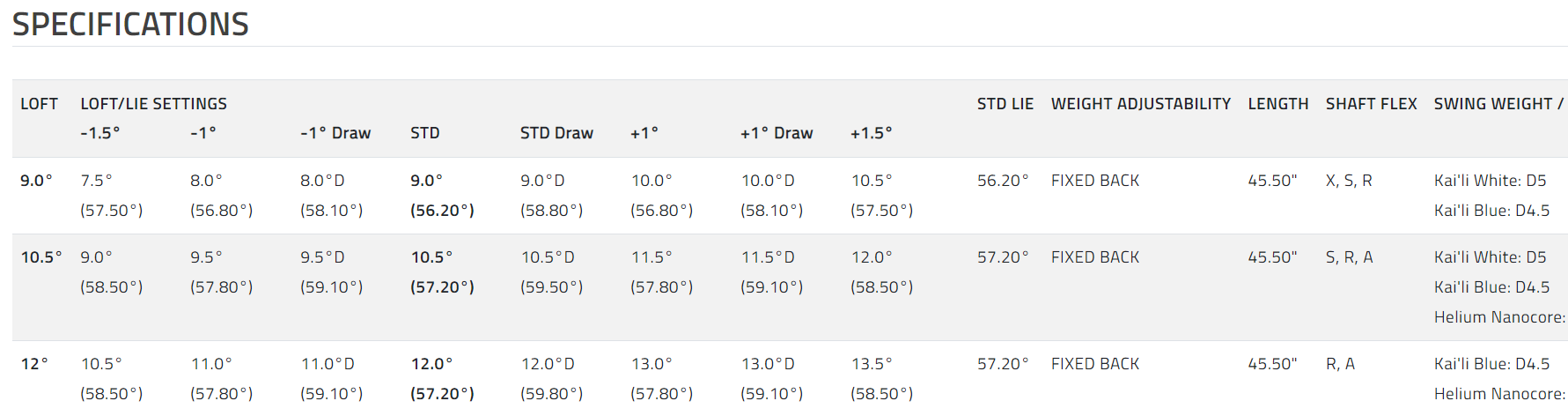Select the 13.5° loft setting cell
1568x416 pixels.
tap(872, 364)
